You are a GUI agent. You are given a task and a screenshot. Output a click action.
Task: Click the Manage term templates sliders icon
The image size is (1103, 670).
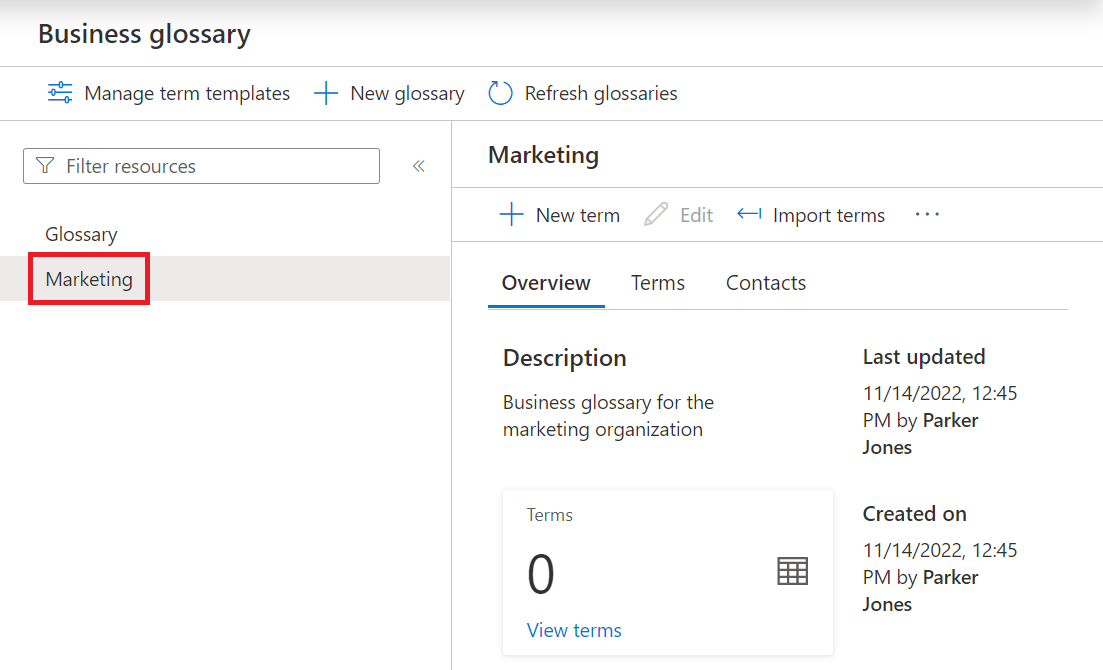pyautogui.click(x=60, y=93)
